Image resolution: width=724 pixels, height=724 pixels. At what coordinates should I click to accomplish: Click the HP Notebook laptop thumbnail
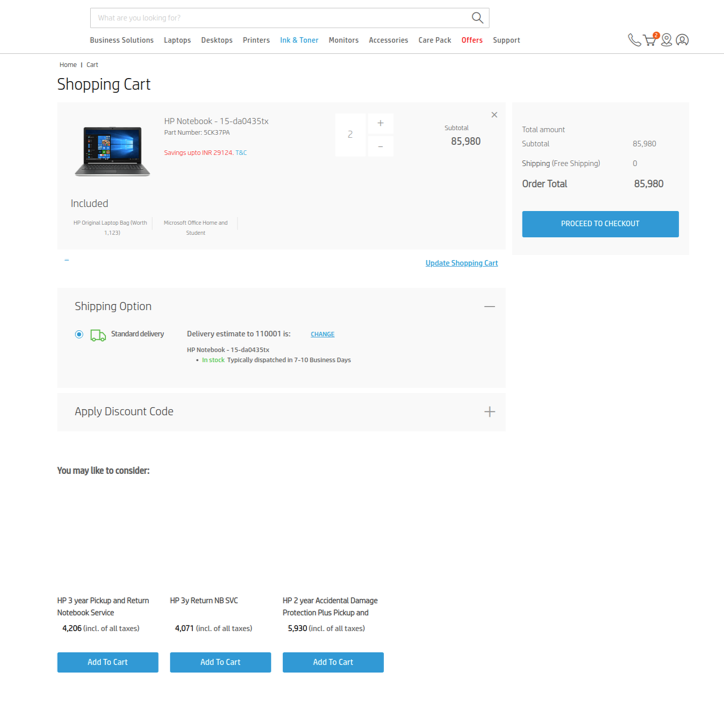112,151
